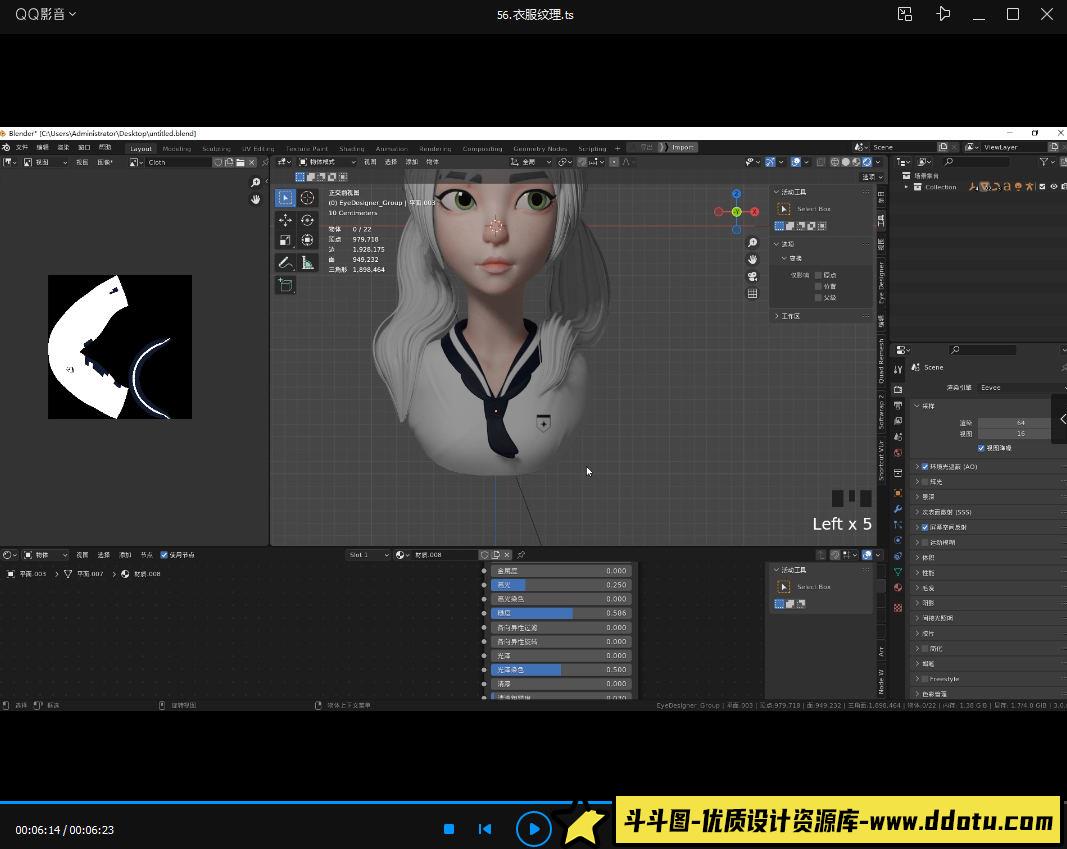
Task: Expand Collection tree arrow in outliner
Action: pyautogui.click(x=906, y=186)
